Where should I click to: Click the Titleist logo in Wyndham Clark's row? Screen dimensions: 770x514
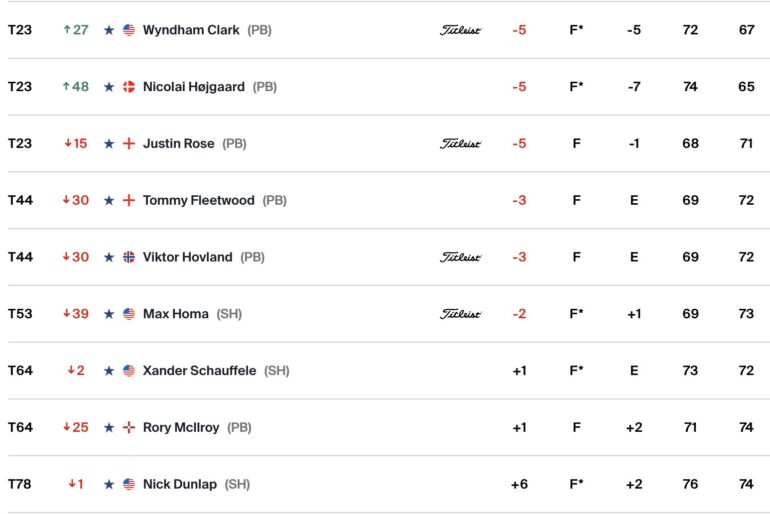[460, 30]
